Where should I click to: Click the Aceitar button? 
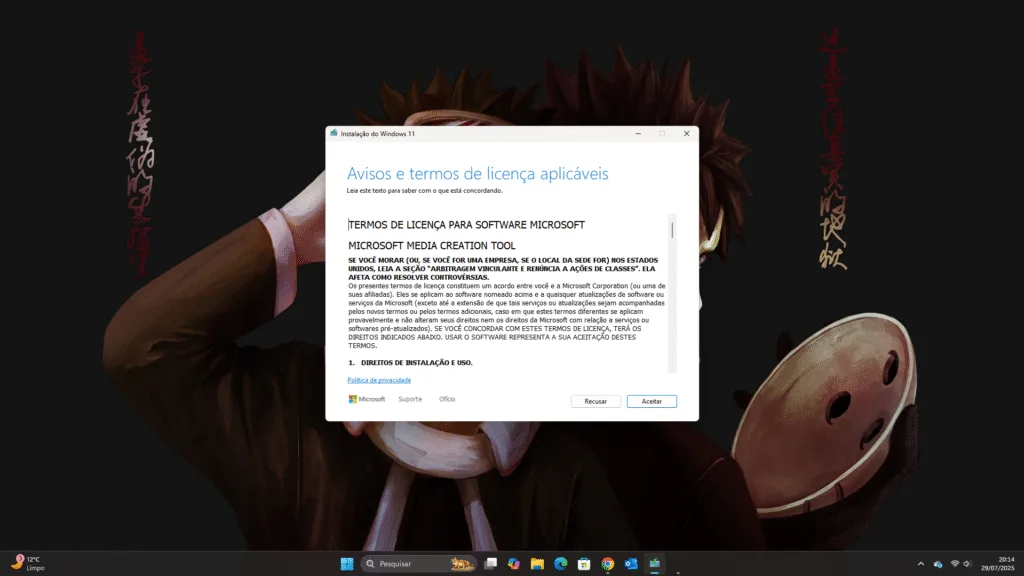coord(651,401)
